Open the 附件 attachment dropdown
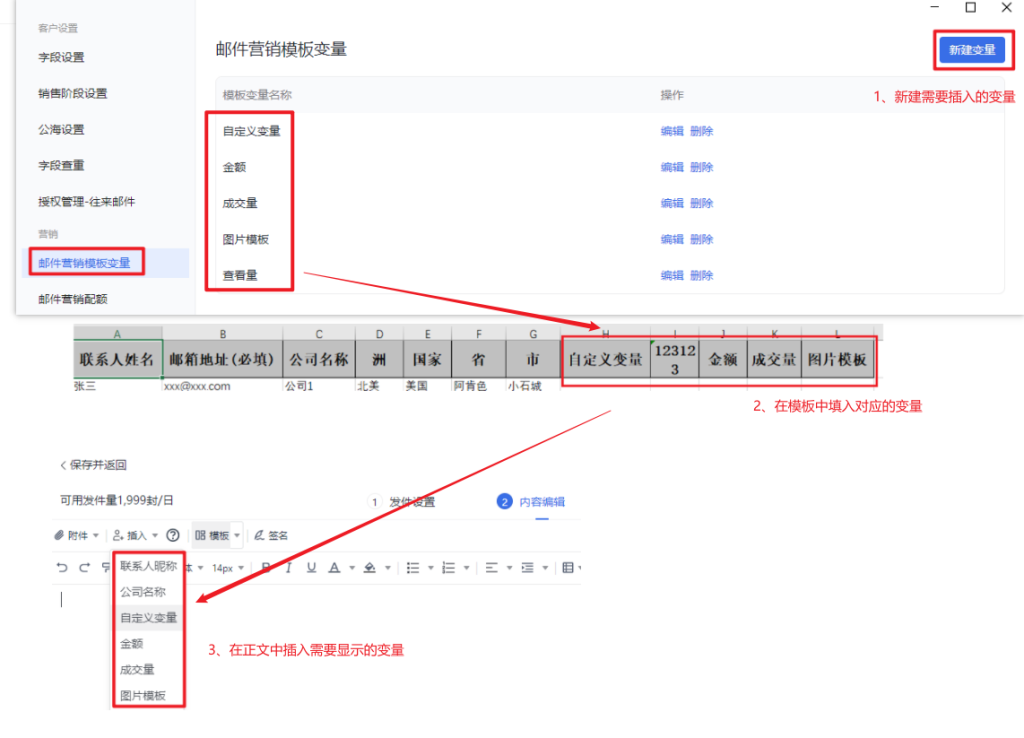Screen dimensions: 1024x738 76,535
